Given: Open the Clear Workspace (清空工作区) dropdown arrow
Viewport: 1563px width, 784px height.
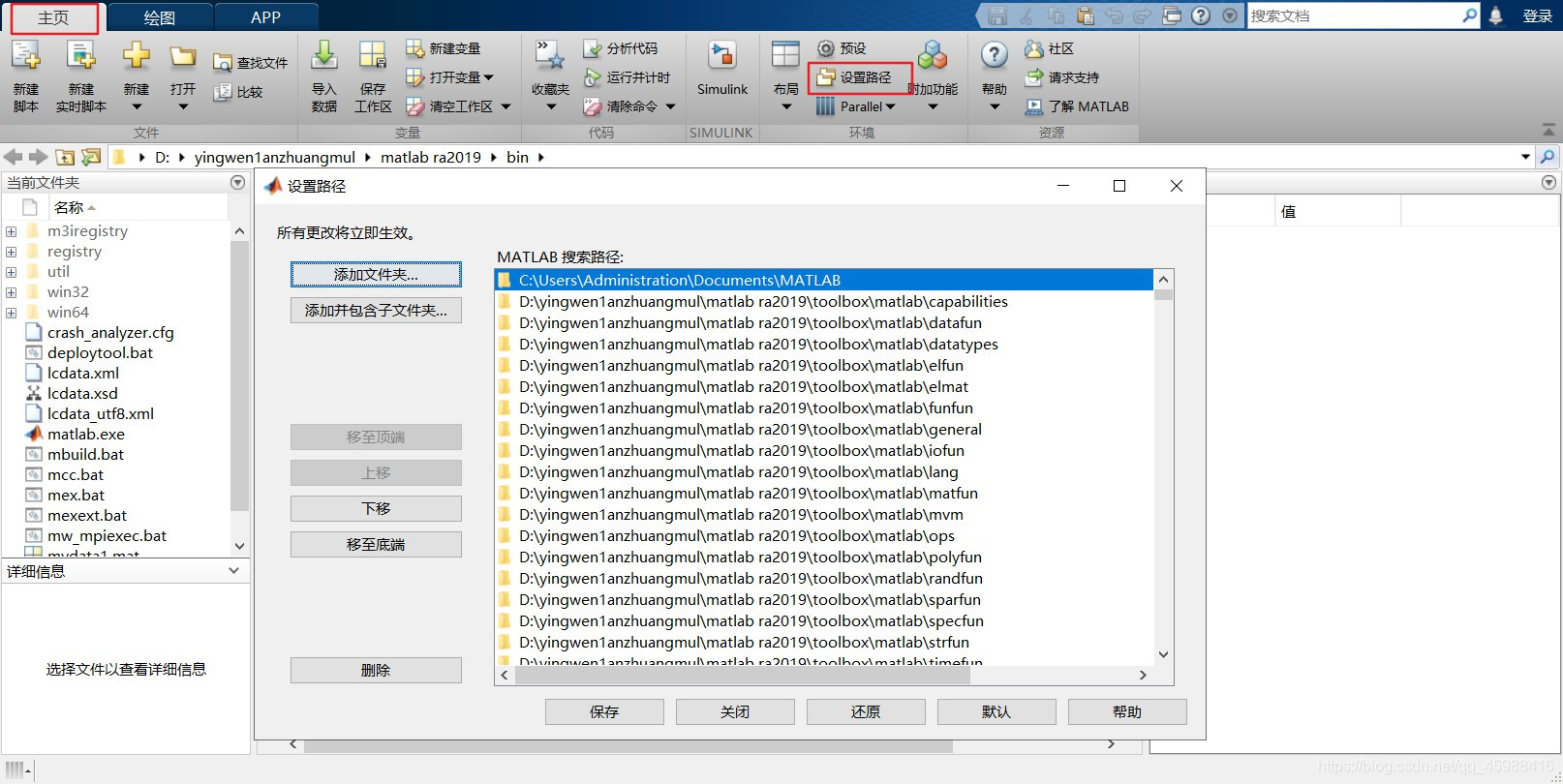Looking at the screenshot, I should pyautogui.click(x=506, y=106).
